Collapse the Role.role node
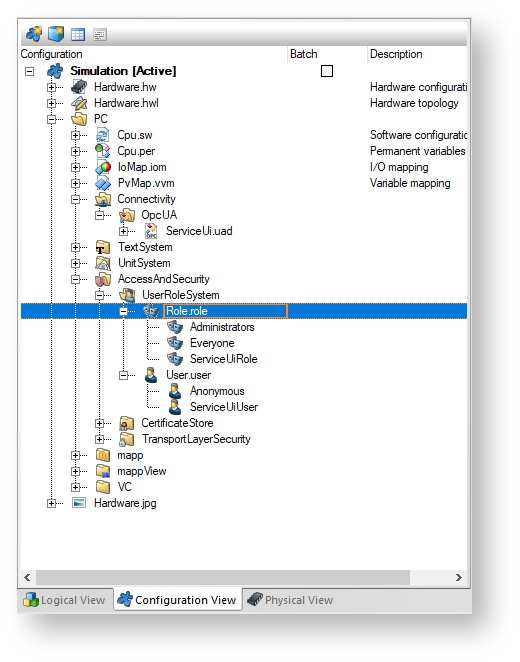 123,312
